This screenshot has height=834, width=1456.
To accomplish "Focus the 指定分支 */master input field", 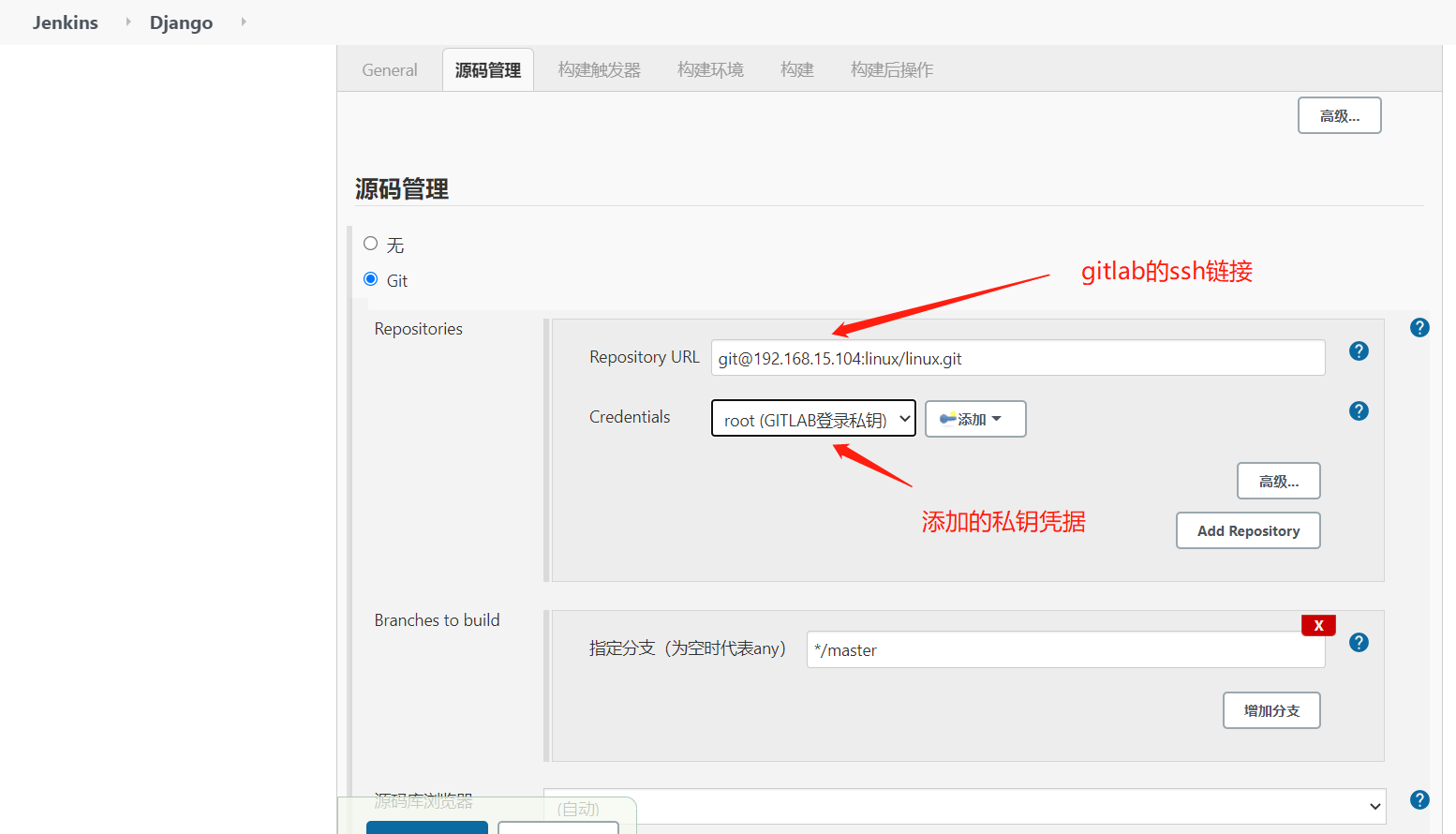I will coord(1066,649).
